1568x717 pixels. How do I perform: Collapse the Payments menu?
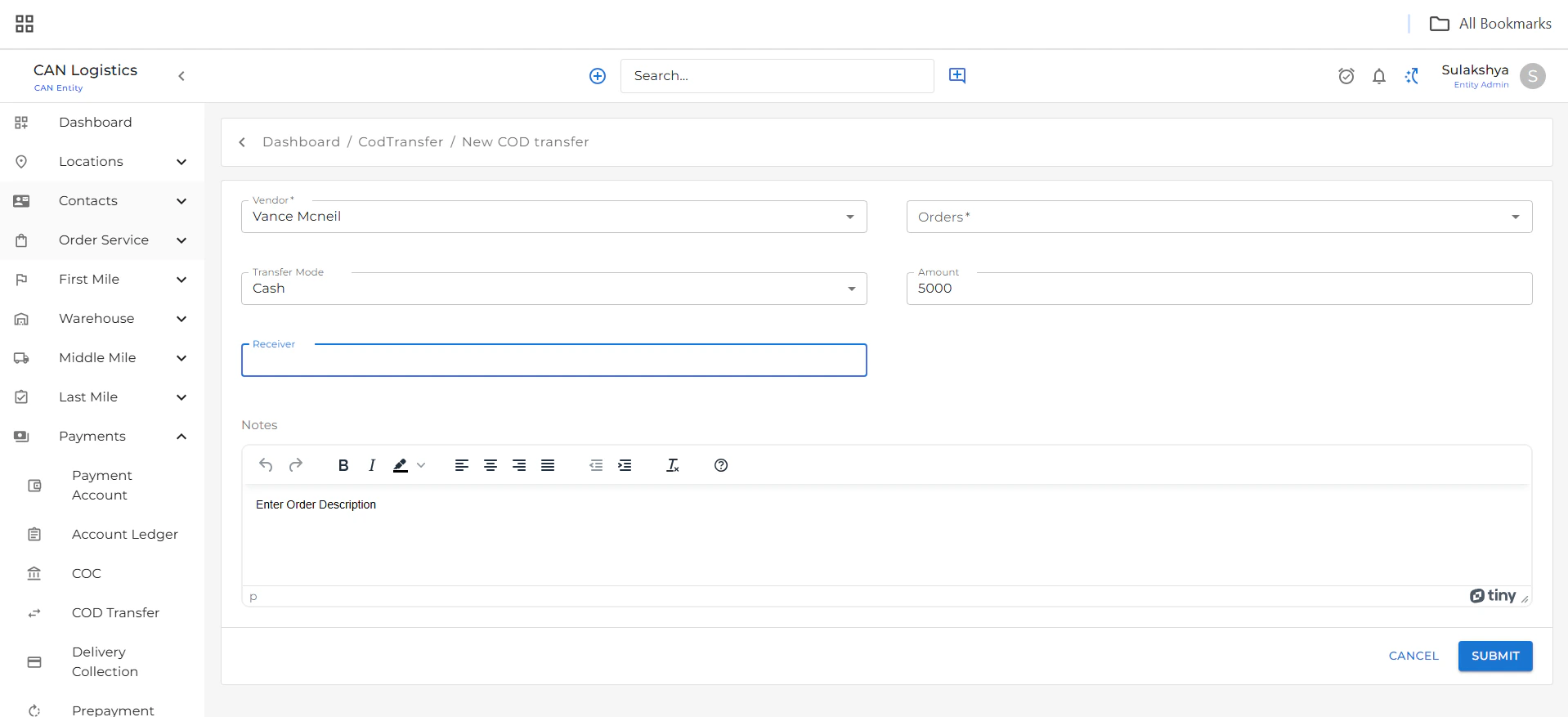tap(102, 437)
